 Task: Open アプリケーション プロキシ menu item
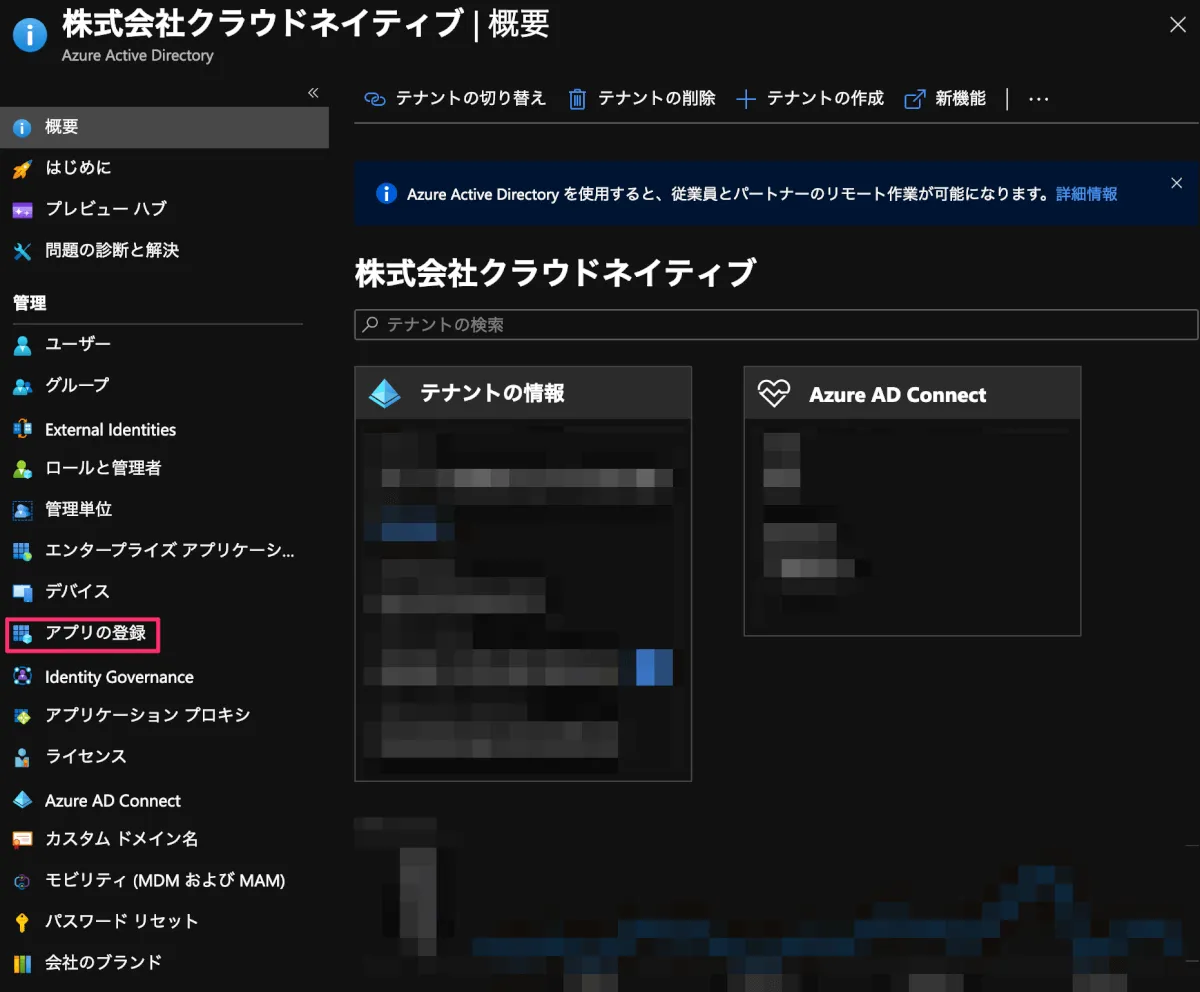pyautogui.click(x=147, y=715)
